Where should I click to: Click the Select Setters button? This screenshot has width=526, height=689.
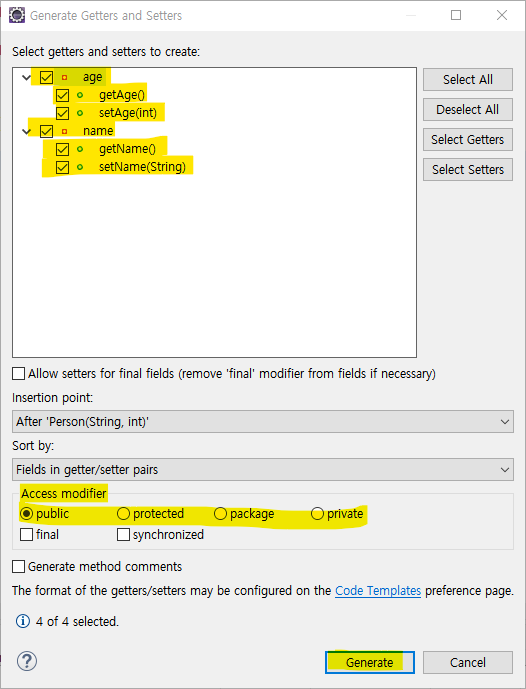[x=468, y=169]
